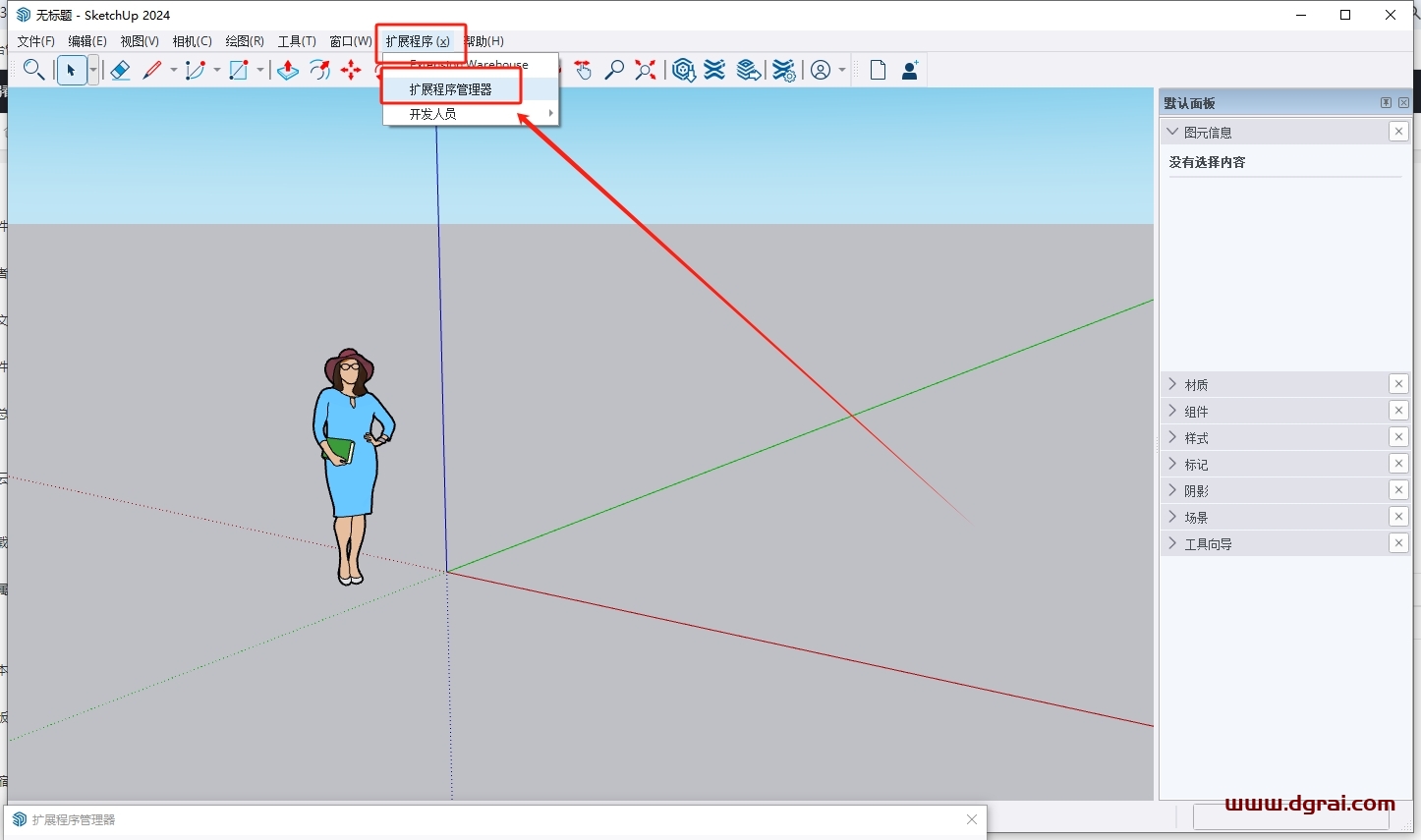
Task: Close the 默认面板 tray
Action: click(1403, 103)
